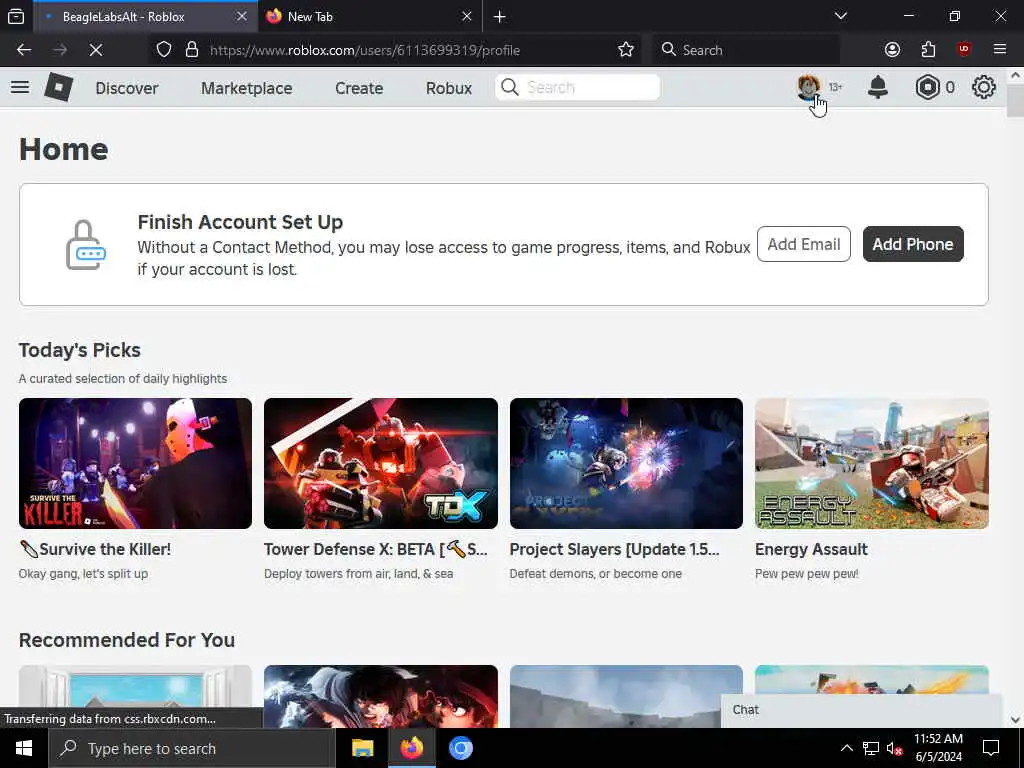The width and height of the screenshot is (1024, 768).
Task: Open the tracking protection shield icon
Action: 164,50
